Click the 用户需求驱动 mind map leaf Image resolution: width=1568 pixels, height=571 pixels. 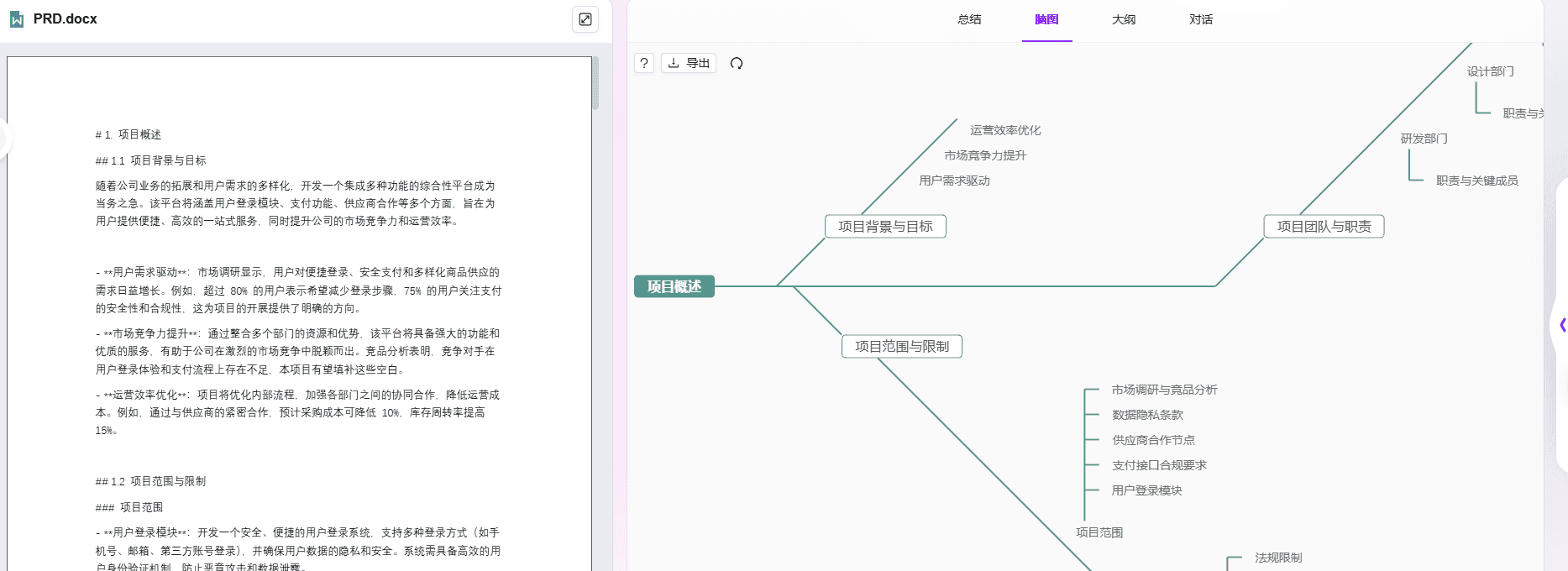click(954, 181)
